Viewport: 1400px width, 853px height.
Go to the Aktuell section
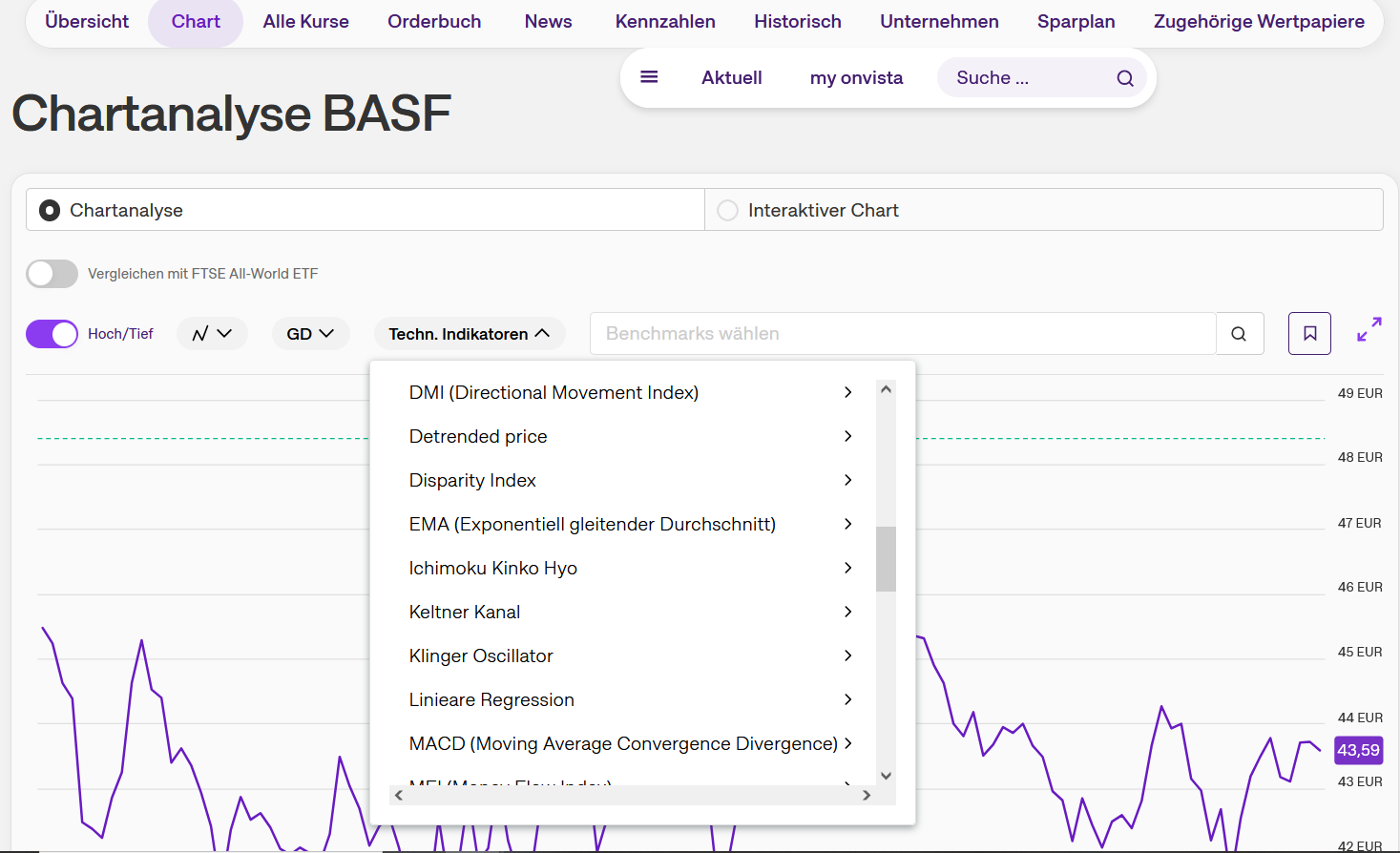731,78
